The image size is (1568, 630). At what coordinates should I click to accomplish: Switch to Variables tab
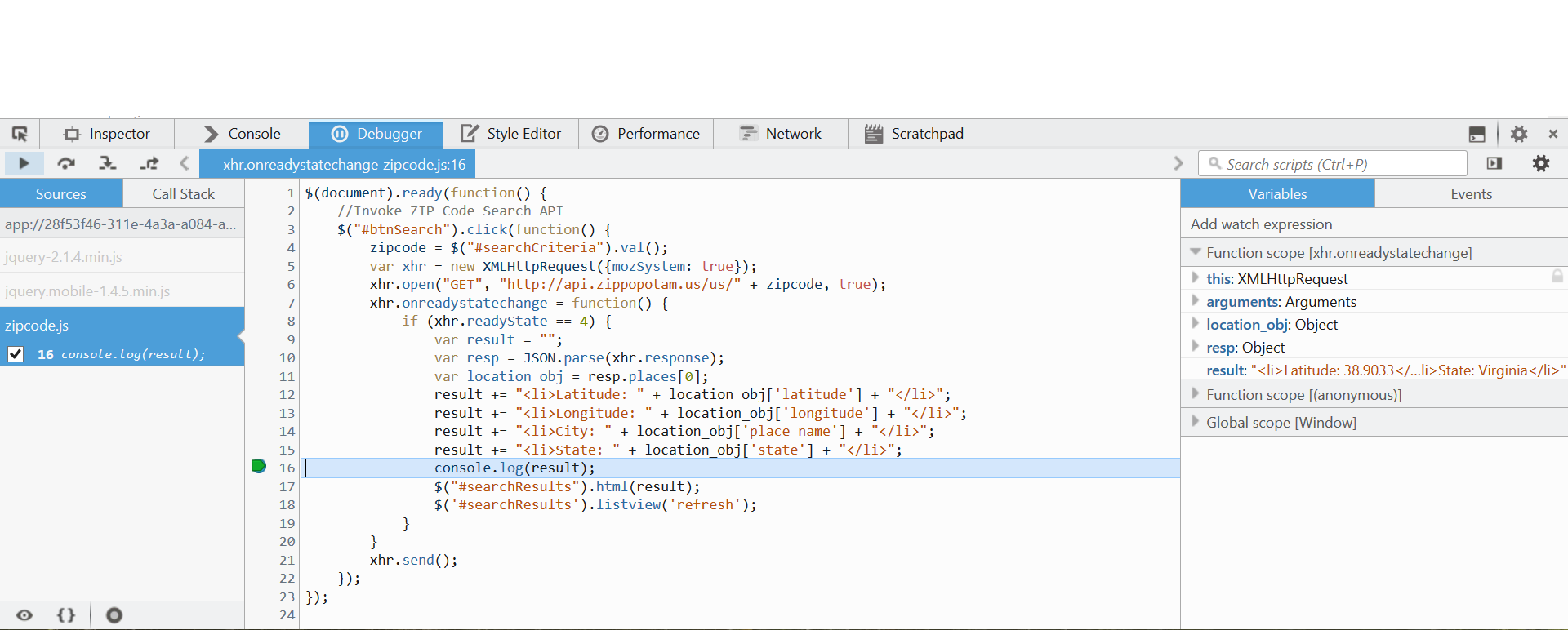(x=1277, y=194)
